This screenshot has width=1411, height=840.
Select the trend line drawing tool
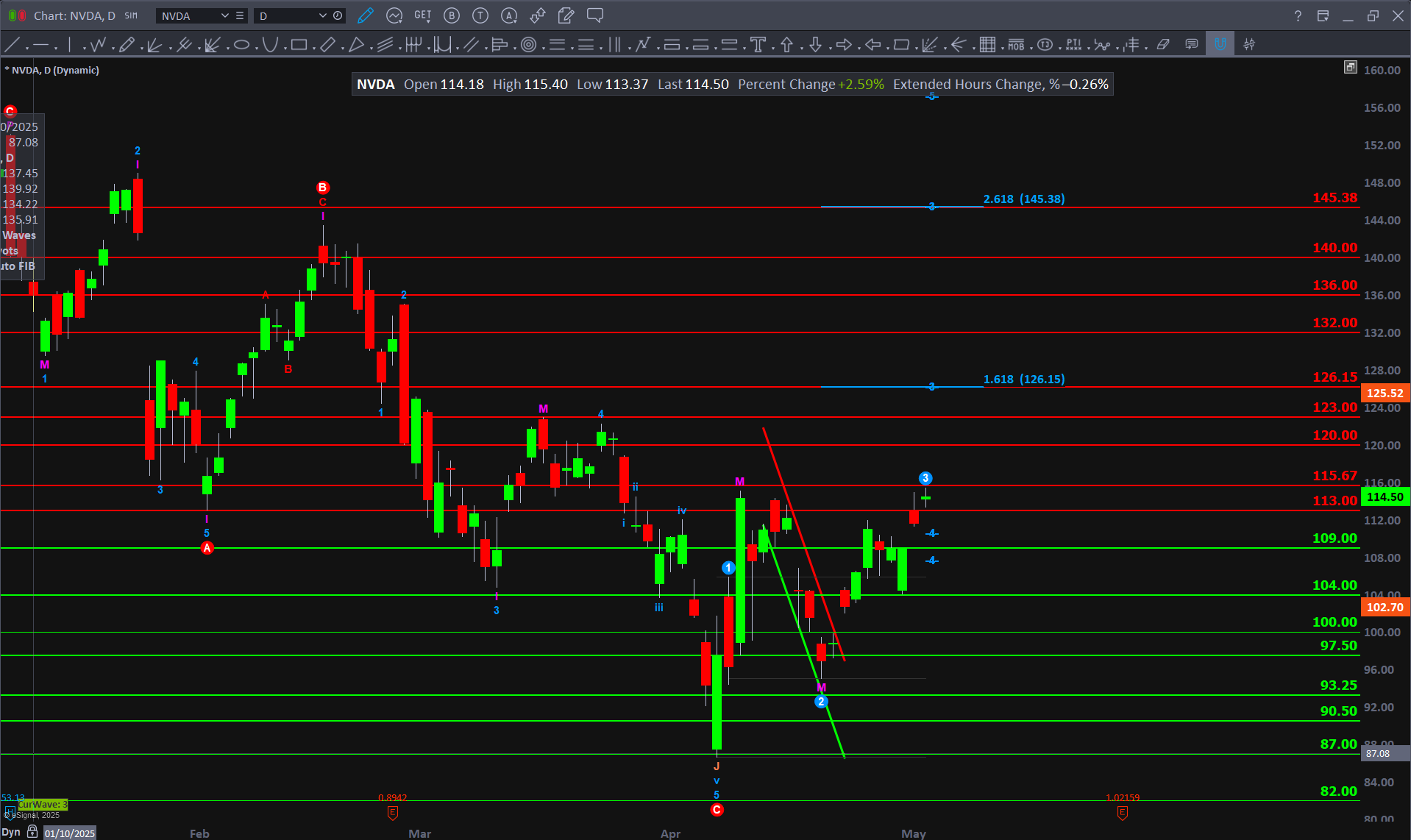point(13,45)
